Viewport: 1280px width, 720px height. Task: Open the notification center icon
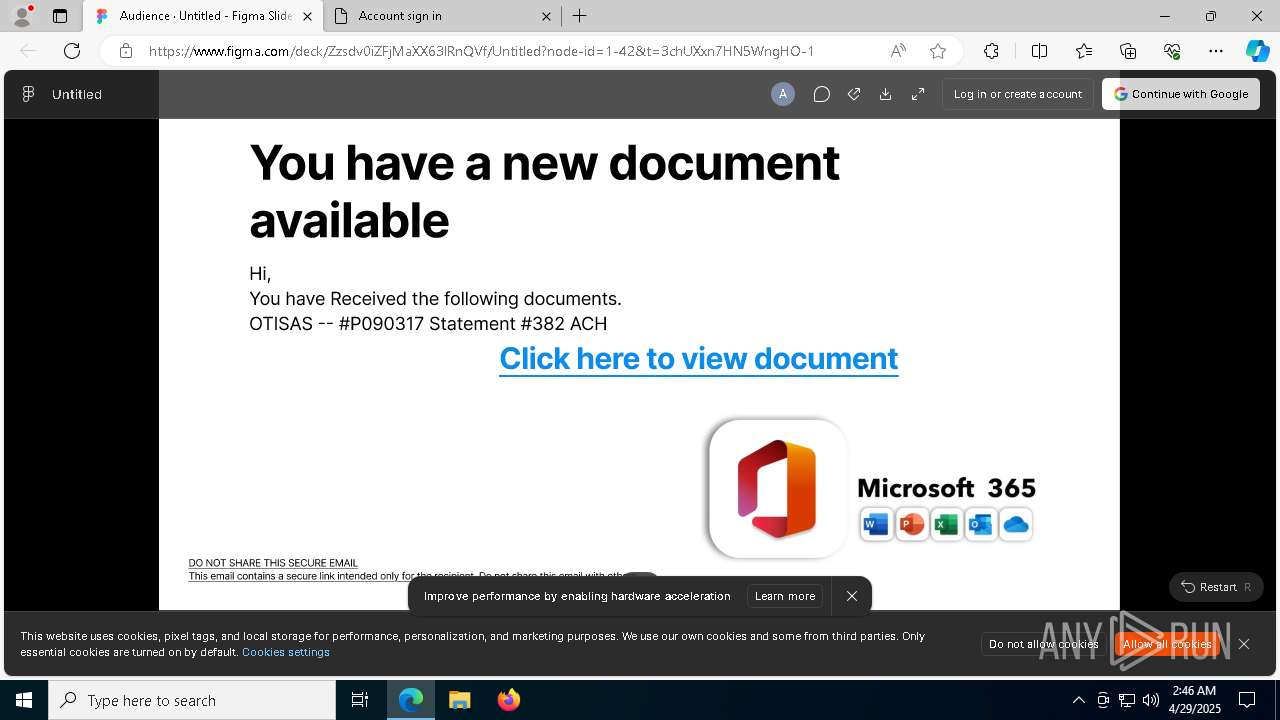click(x=1247, y=700)
